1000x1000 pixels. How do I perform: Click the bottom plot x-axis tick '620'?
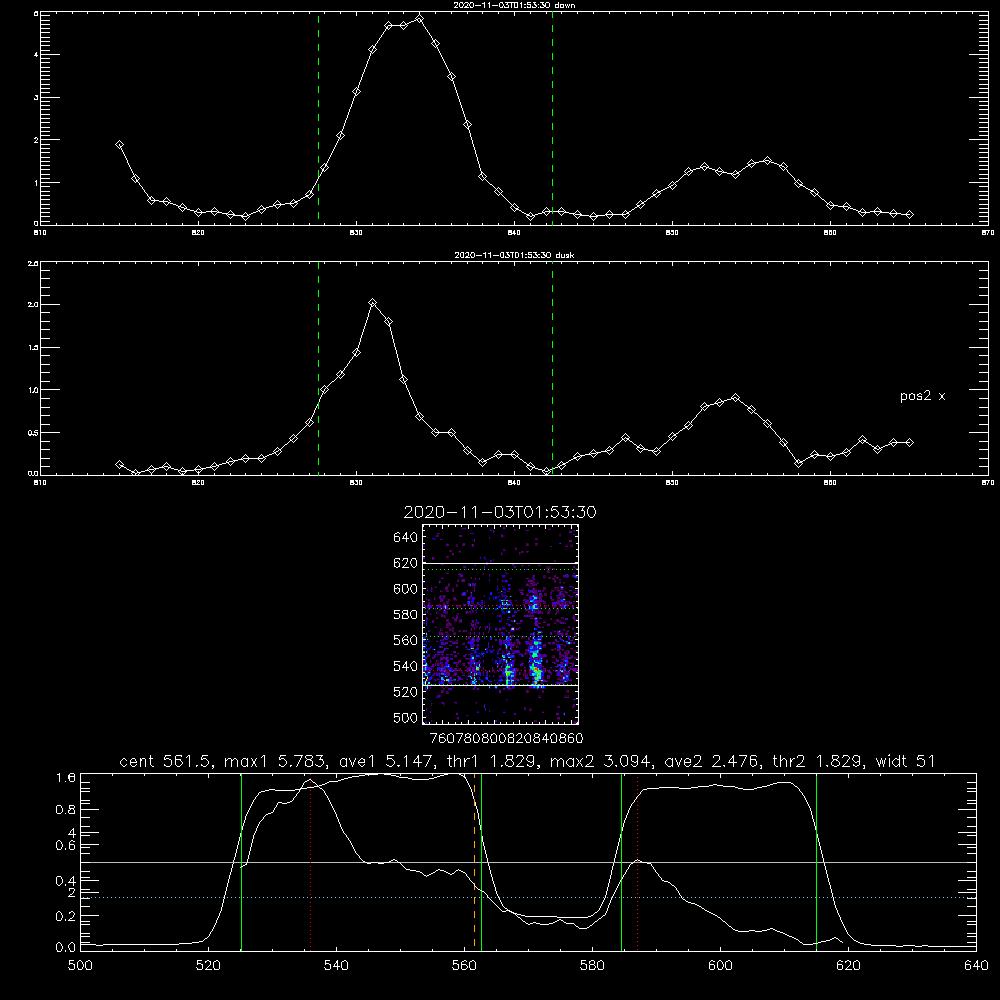click(x=848, y=966)
